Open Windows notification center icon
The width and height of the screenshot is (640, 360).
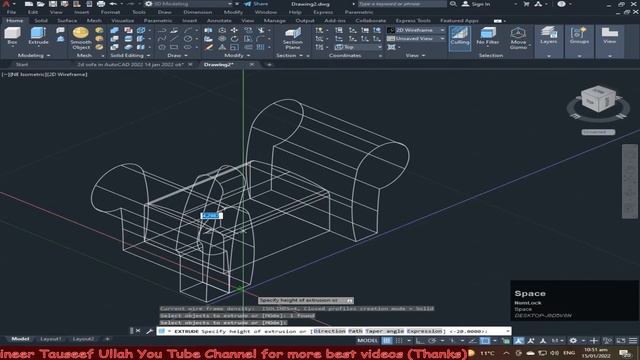tap(625, 353)
